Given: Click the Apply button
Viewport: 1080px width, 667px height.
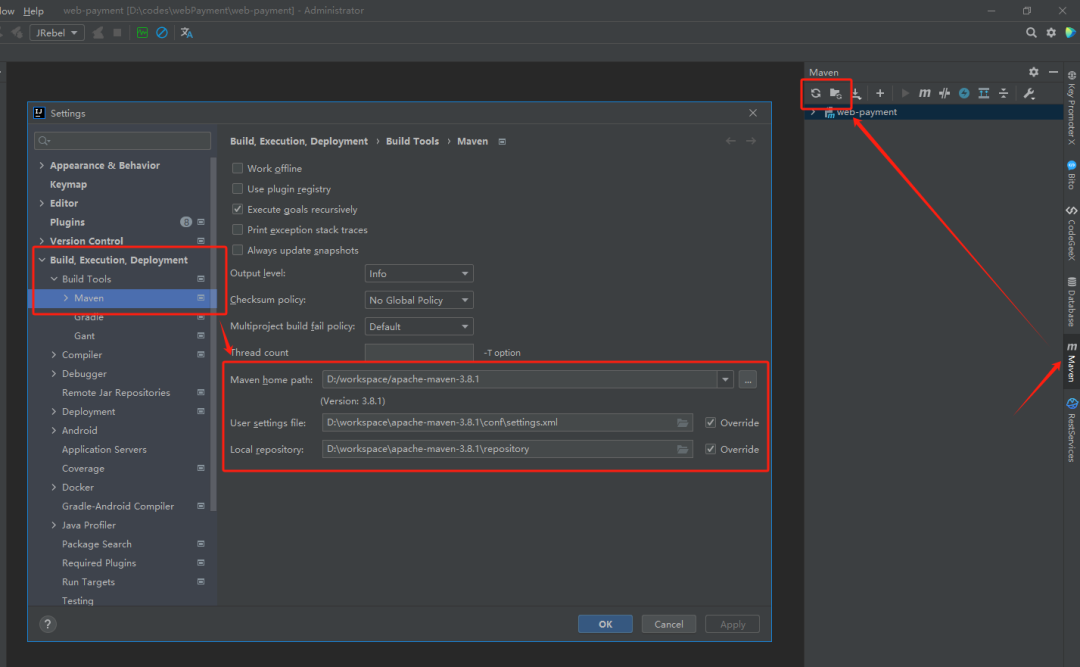Looking at the screenshot, I should click(732, 624).
